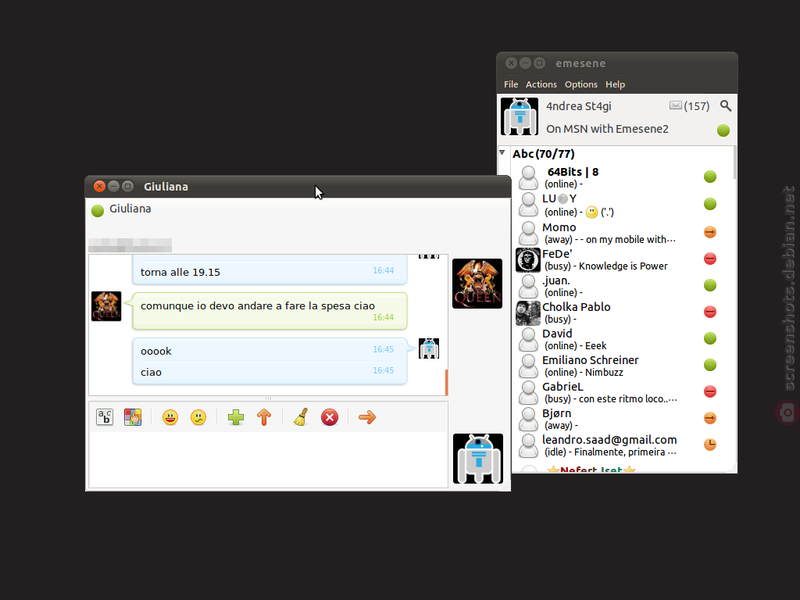Viewport: 800px width, 600px height.
Task: Click the online icon beside 64Bits | 8
Action: [710, 177]
